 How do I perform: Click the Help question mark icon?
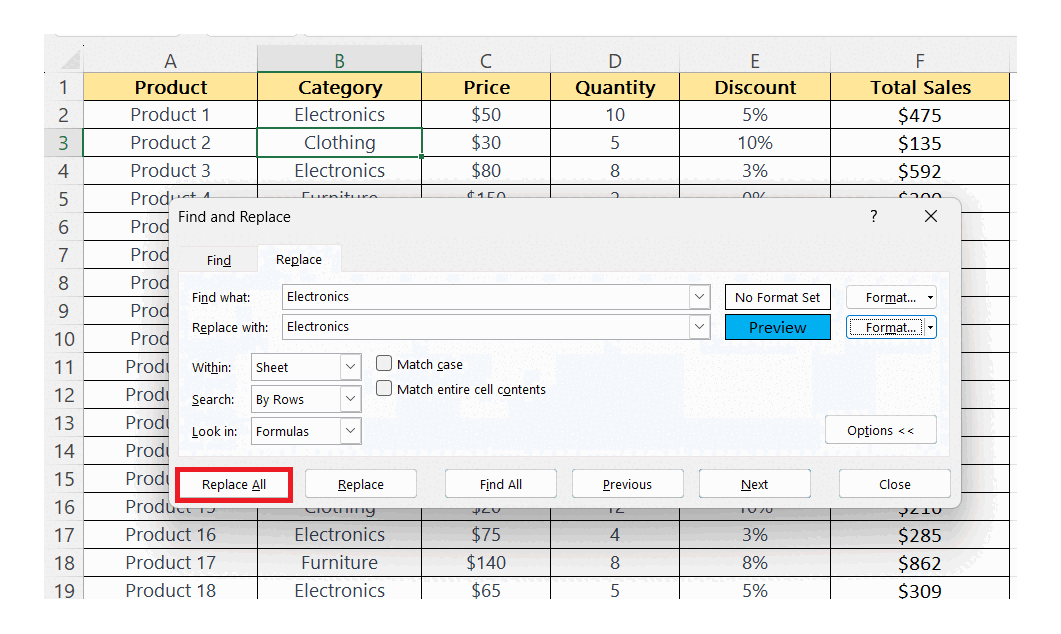[872, 216]
